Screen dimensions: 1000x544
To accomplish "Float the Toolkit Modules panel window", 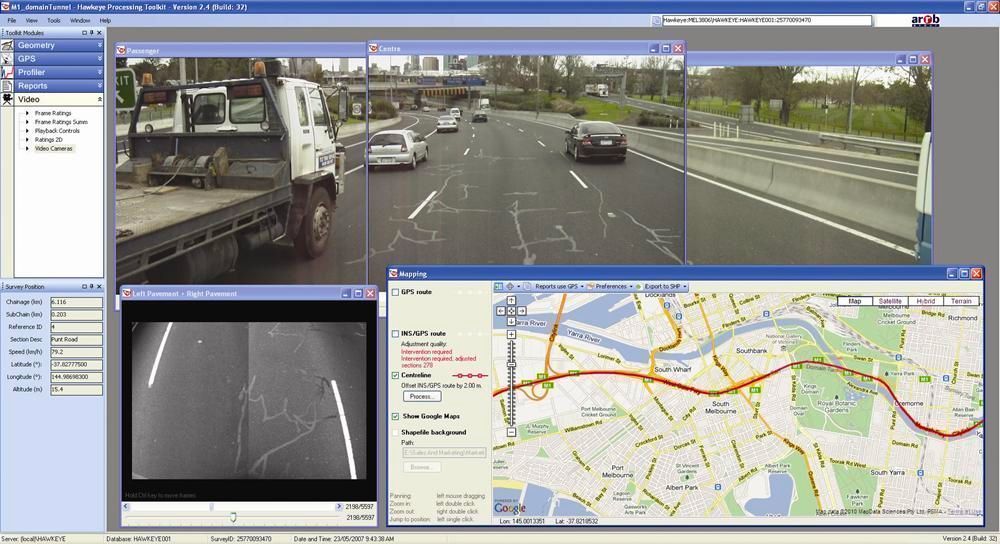I will 84,33.
